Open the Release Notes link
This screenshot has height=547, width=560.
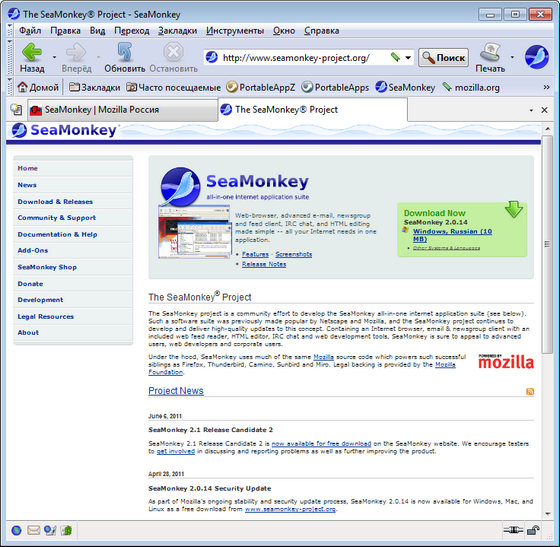(x=264, y=264)
